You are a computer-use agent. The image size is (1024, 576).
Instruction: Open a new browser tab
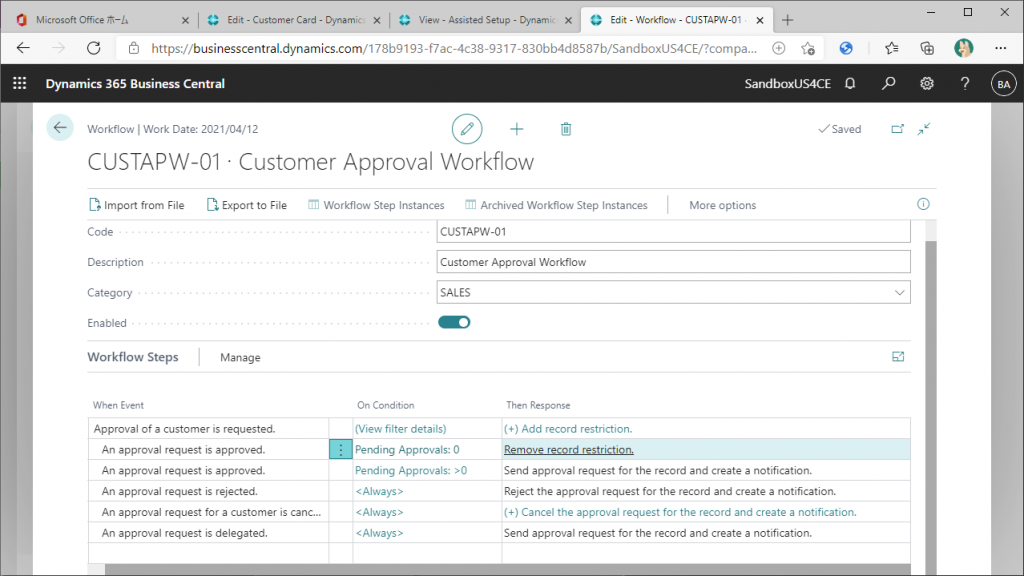click(x=788, y=20)
